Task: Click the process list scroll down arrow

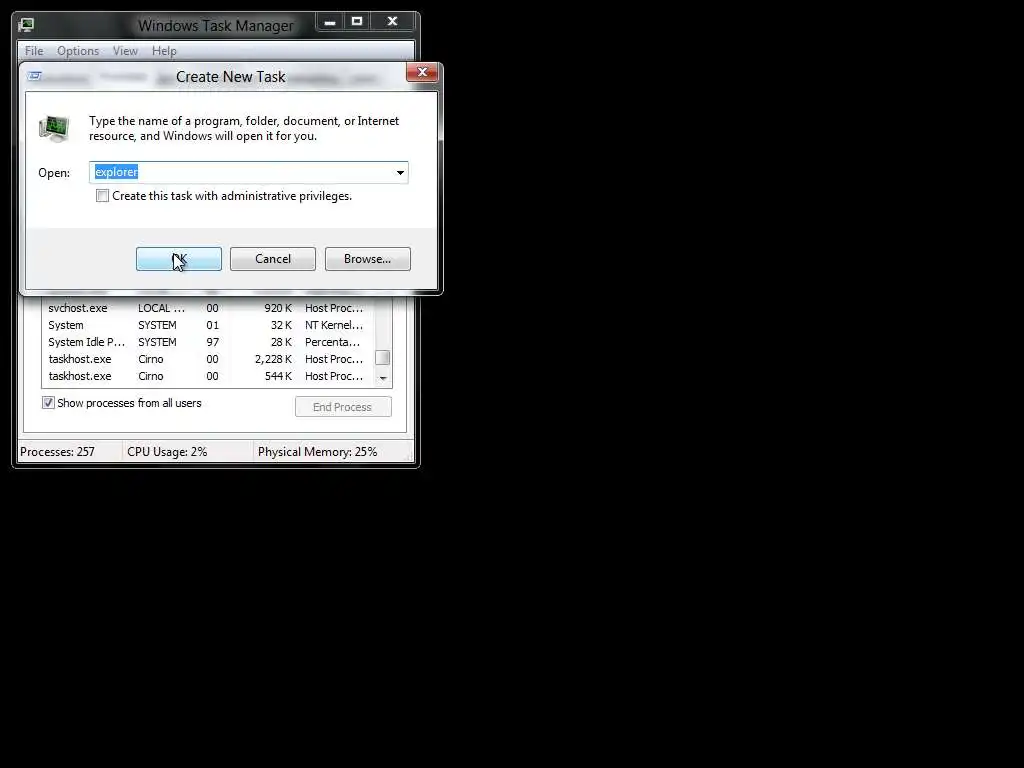Action: (383, 378)
